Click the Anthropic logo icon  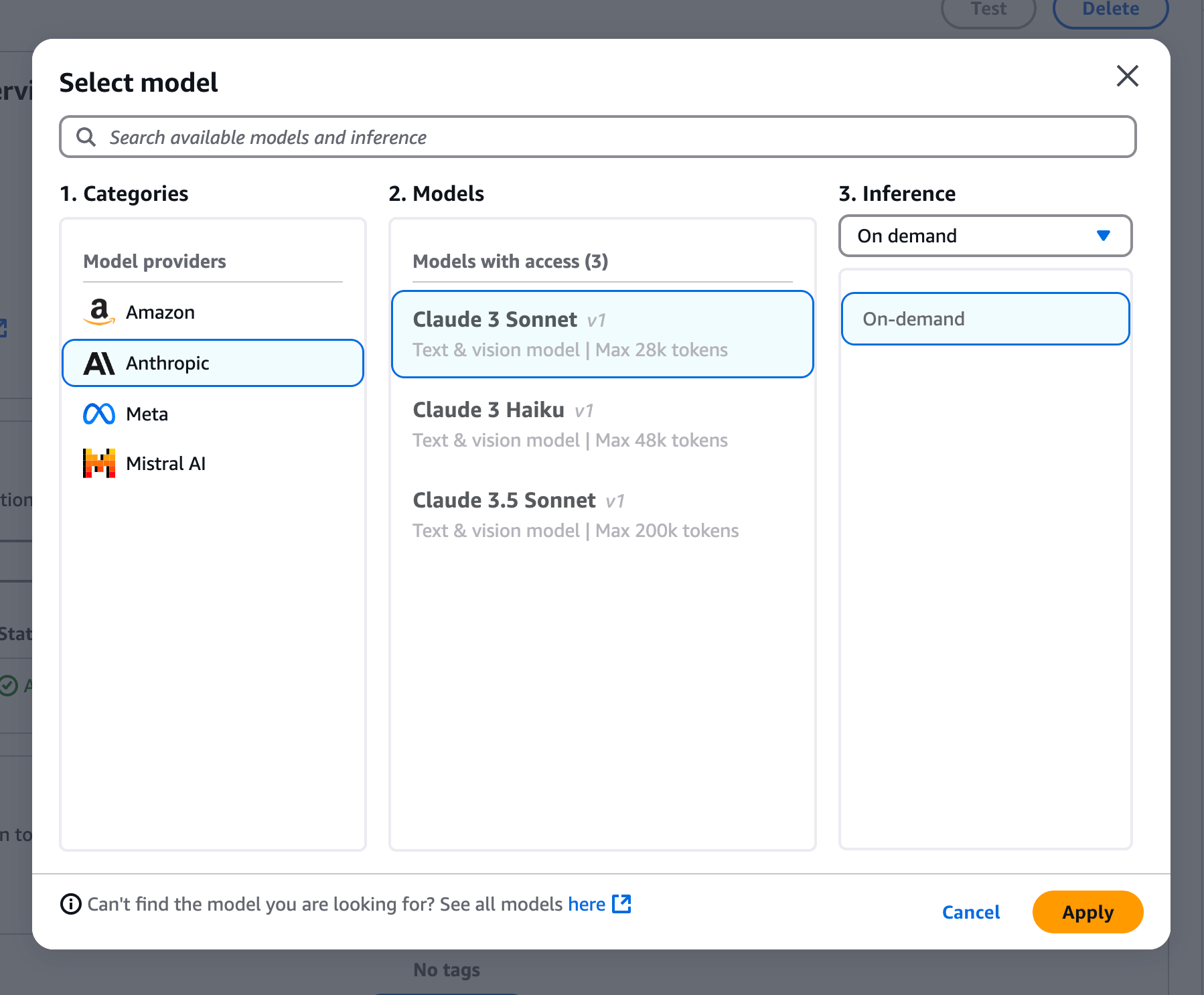[x=99, y=364]
